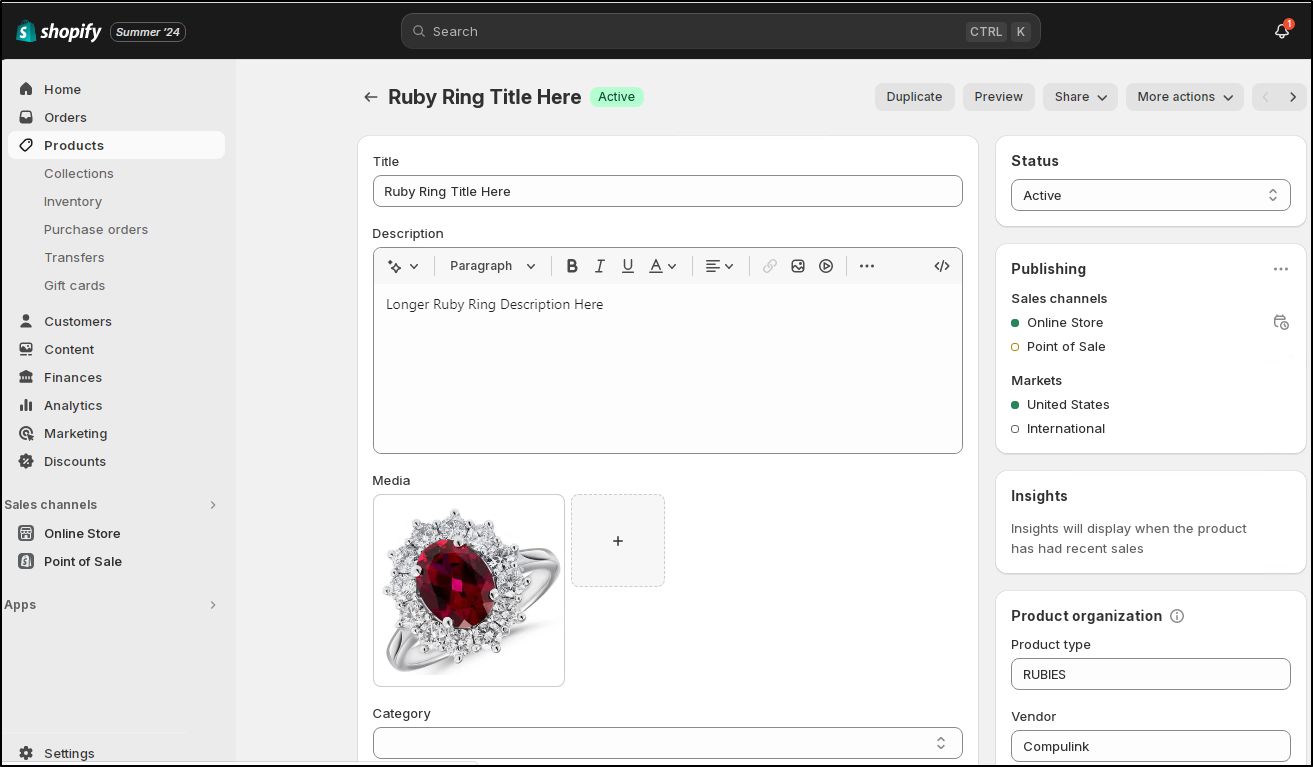This screenshot has height=767, width=1313.
Task: Click the Settings gear icon
Action: coord(26,753)
